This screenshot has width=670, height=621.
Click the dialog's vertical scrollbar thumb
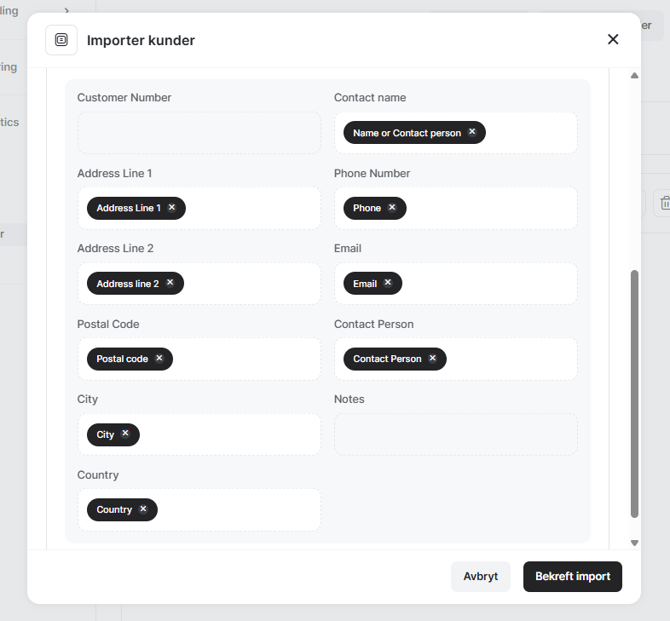pyautogui.click(x=635, y=394)
